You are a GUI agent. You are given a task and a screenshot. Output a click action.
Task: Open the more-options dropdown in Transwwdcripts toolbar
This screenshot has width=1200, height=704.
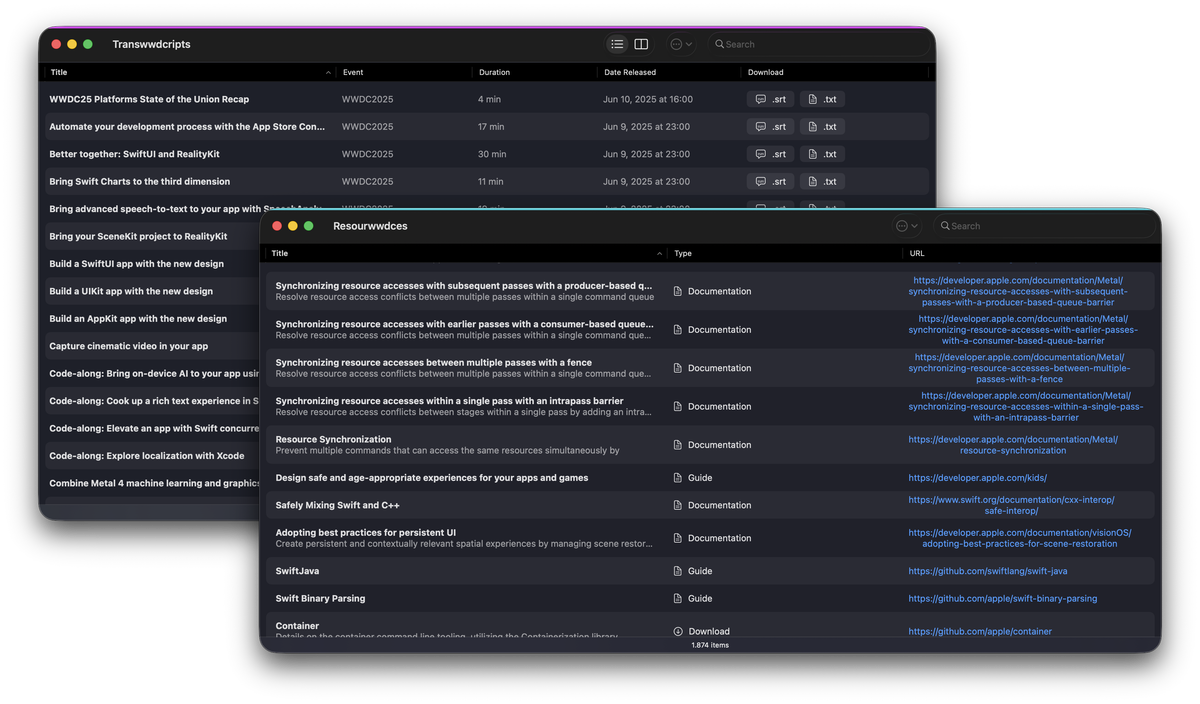pos(680,44)
